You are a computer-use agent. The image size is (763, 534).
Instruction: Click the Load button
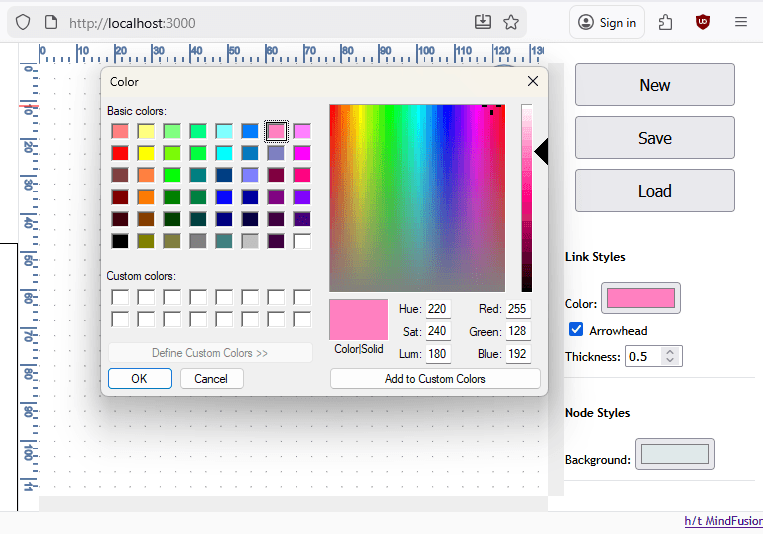(x=654, y=191)
